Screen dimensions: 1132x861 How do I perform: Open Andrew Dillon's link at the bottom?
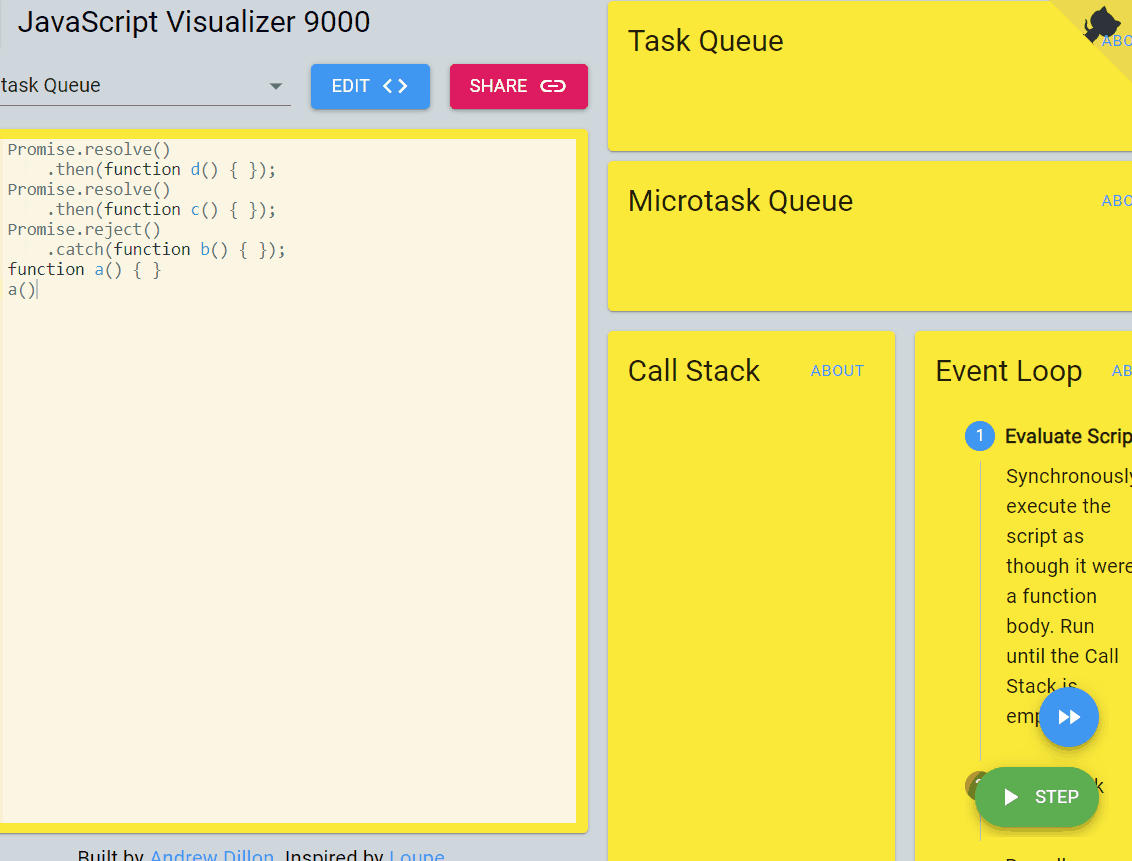click(212, 856)
